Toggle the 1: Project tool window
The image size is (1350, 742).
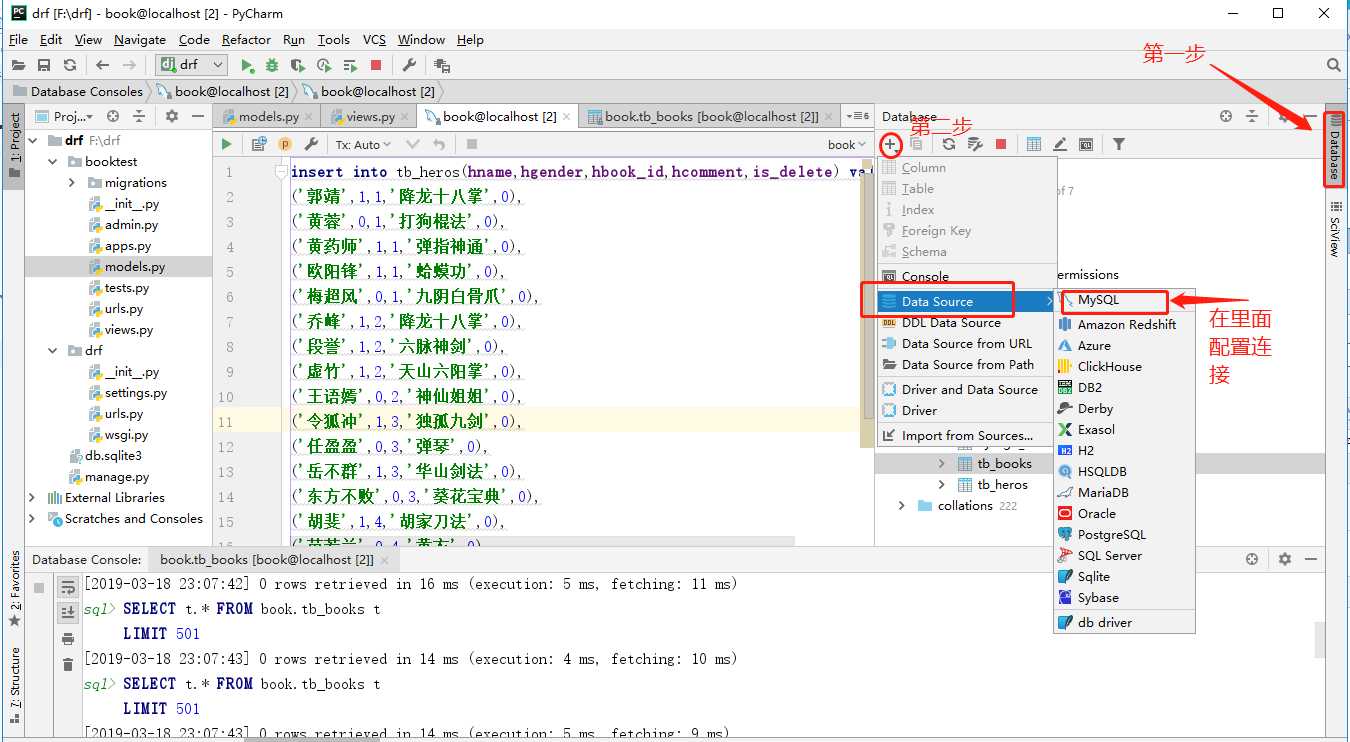click(14, 145)
